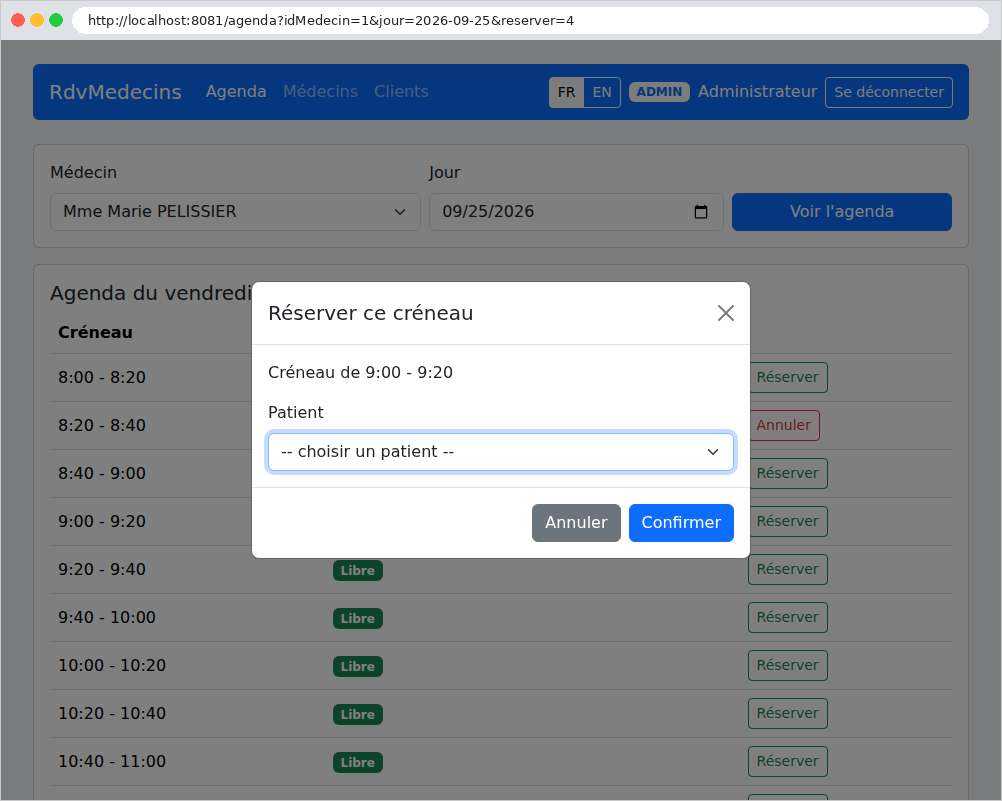The image size is (1002, 801).
Task: Reserve the 9:40 - 10:00 slot
Action: coord(787,617)
